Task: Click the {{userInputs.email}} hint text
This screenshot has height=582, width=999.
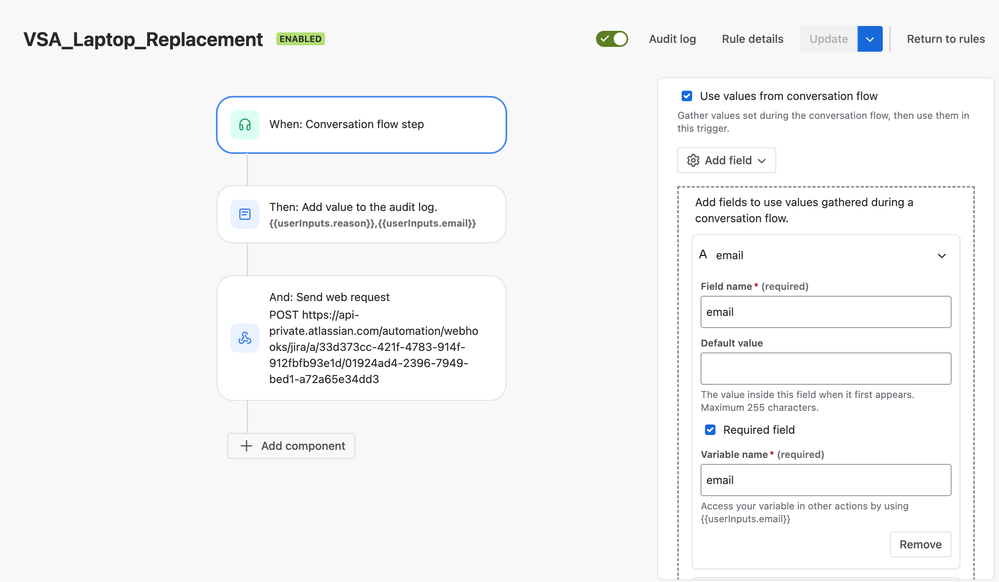Action: pyautogui.click(x=745, y=519)
